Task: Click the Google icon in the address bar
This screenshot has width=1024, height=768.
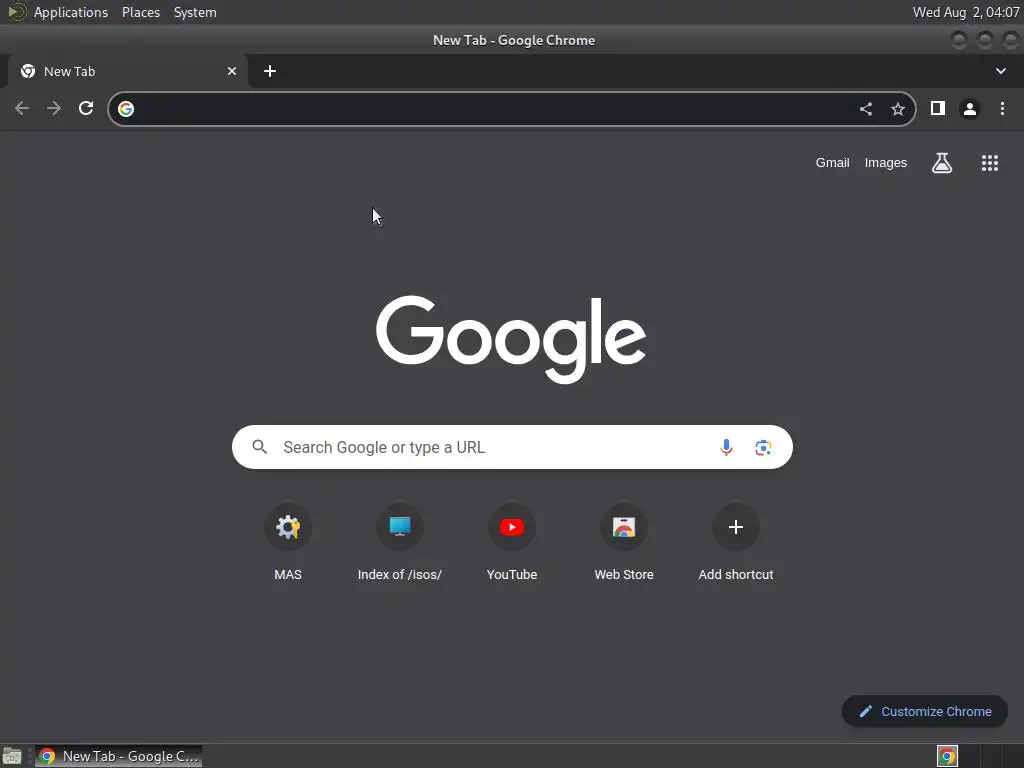Action: point(126,109)
